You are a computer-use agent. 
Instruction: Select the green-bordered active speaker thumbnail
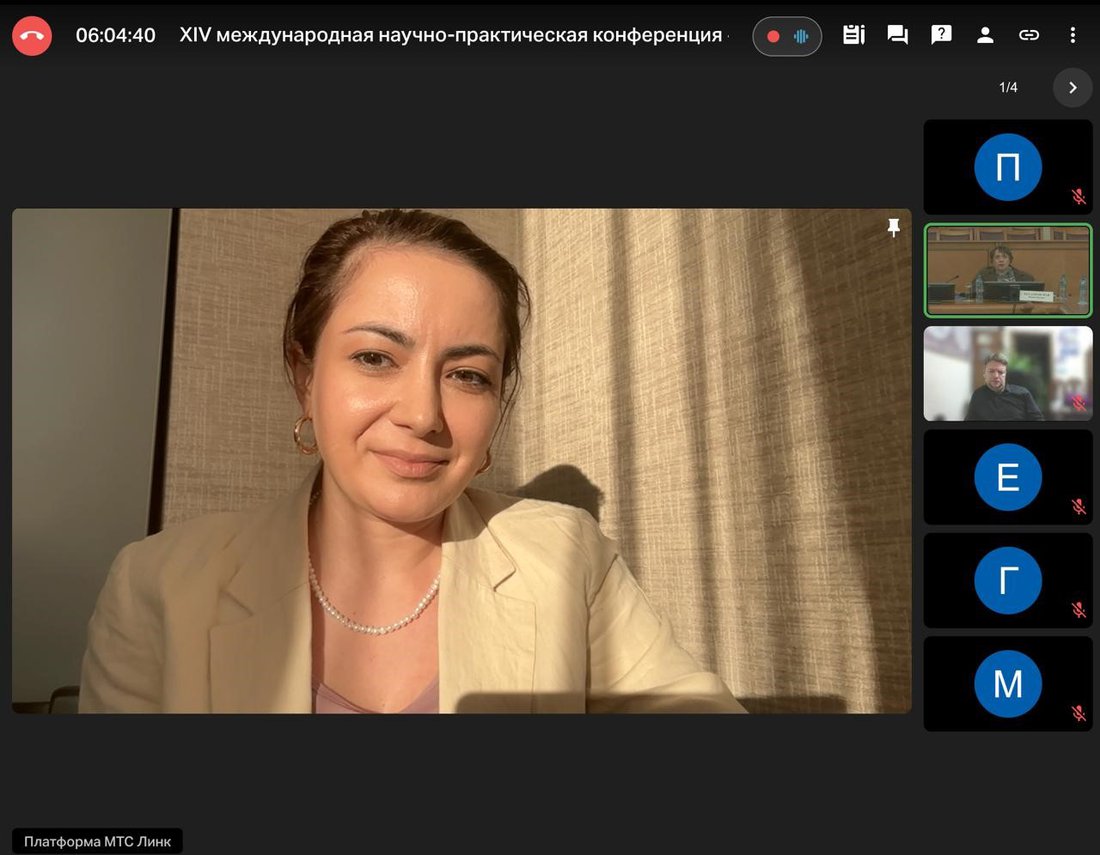pos(1007,270)
